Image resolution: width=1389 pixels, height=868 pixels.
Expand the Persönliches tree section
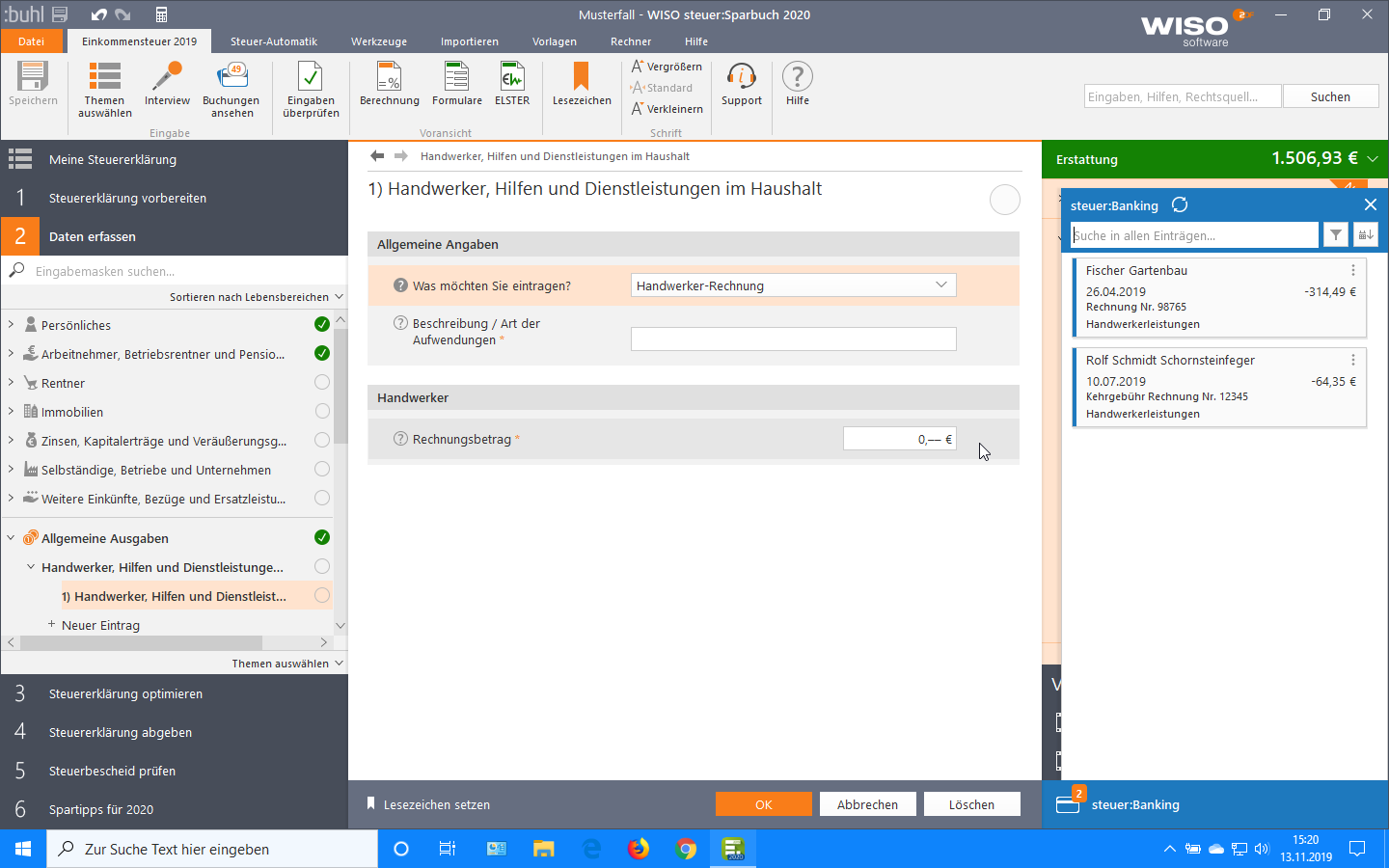[x=11, y=325]
